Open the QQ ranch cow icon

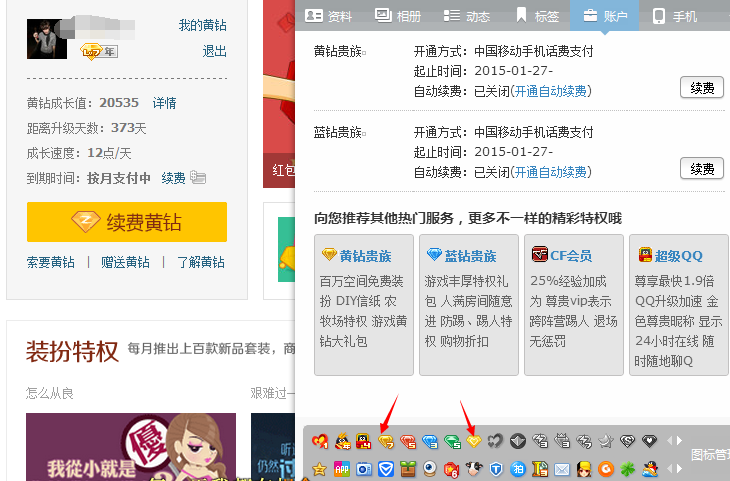(474, 469)
